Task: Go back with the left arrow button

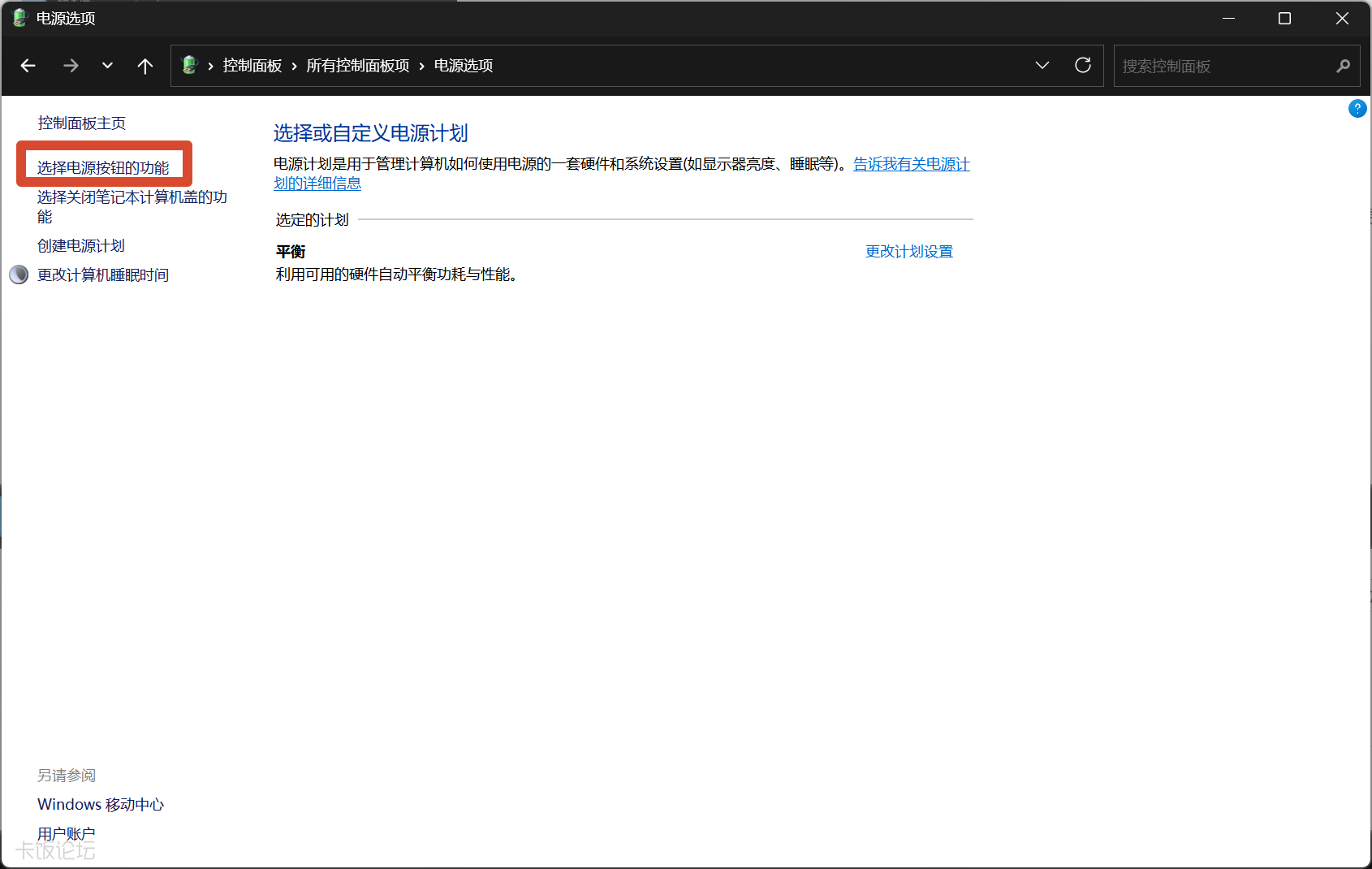Action: pyautogui.click(x=28, y=66)
